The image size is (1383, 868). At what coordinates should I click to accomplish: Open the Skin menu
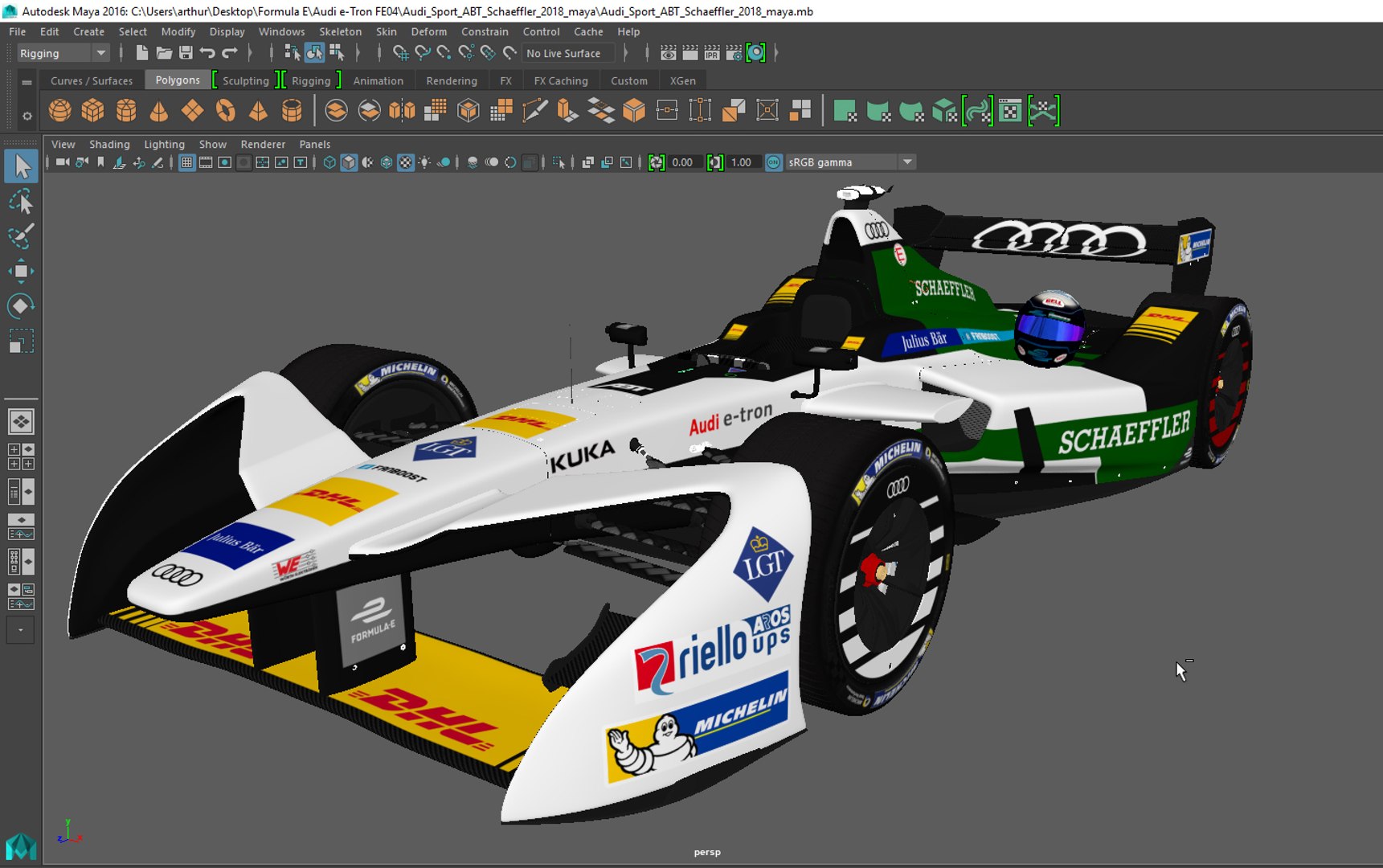pos(387,31)
